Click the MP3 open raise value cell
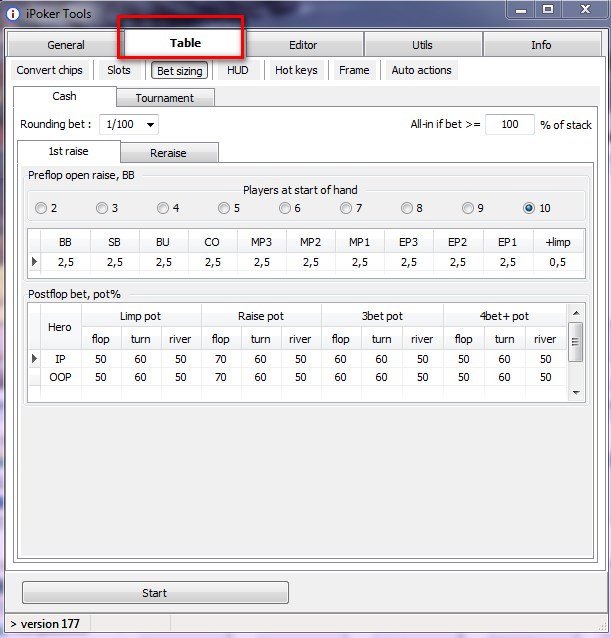 pos(262,262)
